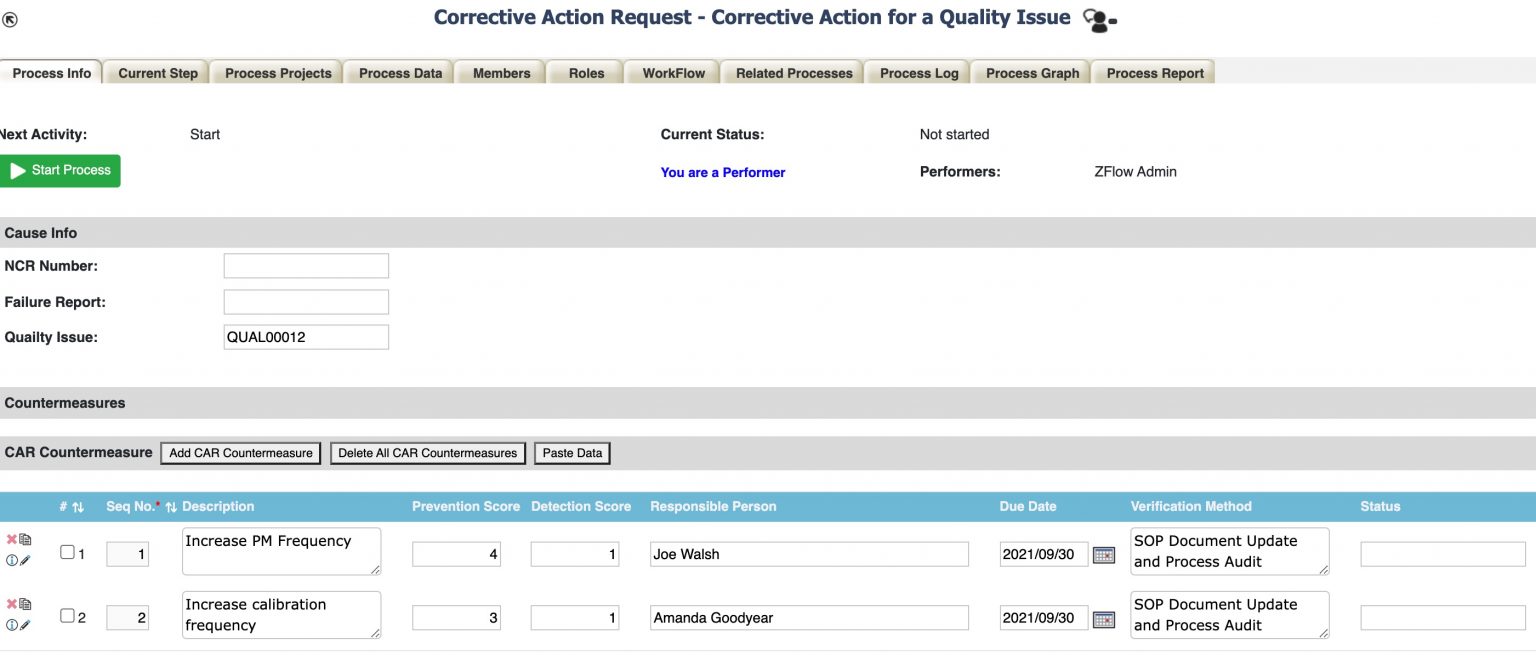Click Add CAR Countermeasure button
The width and height of the screenshot is (1536, 672).
tap(240, 453)
